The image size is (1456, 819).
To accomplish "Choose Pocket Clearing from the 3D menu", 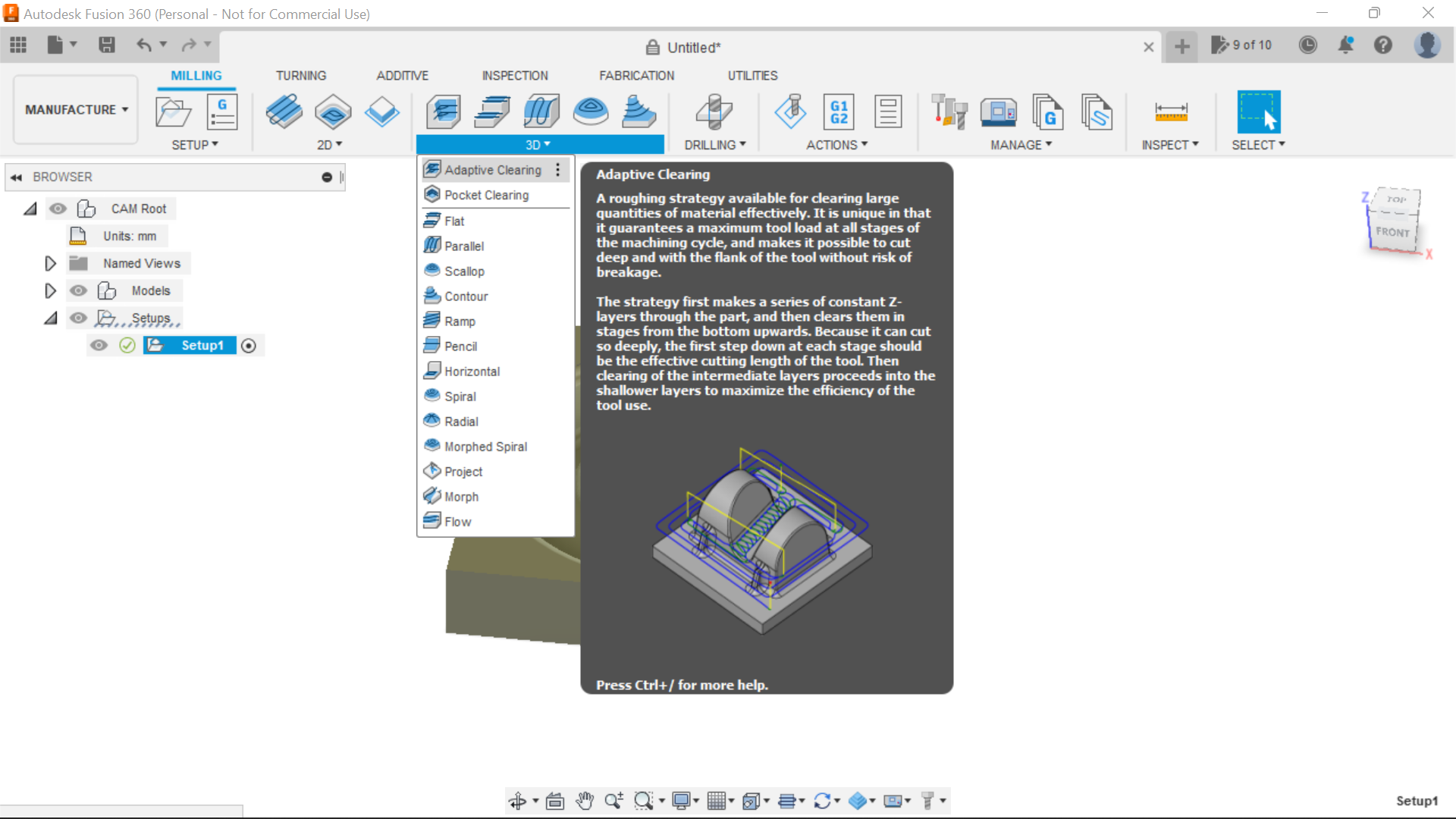I will (x=485, y=195).
